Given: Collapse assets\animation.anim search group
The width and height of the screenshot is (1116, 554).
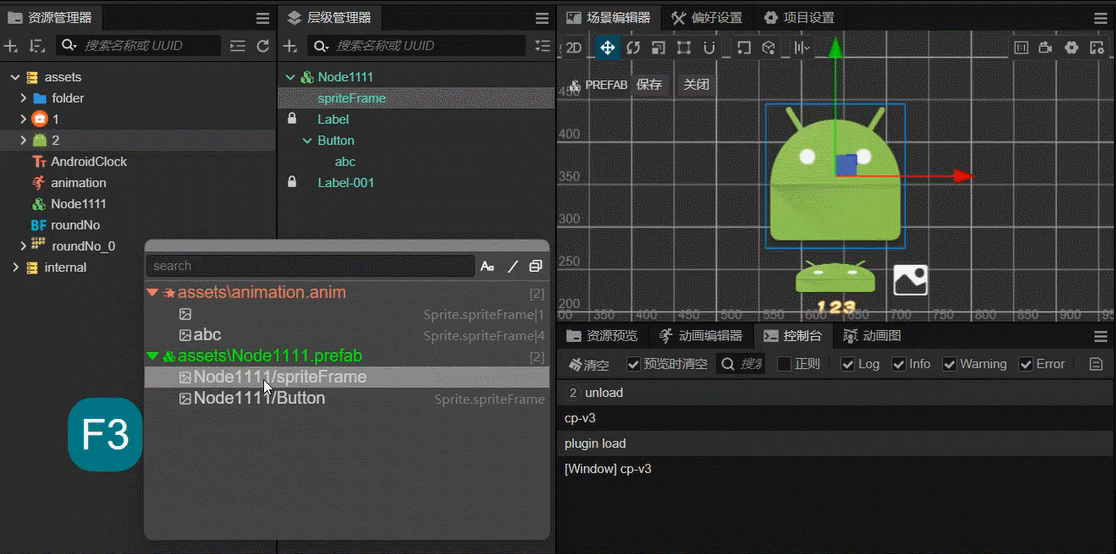Looking at the screenshot, I should 152,293.
